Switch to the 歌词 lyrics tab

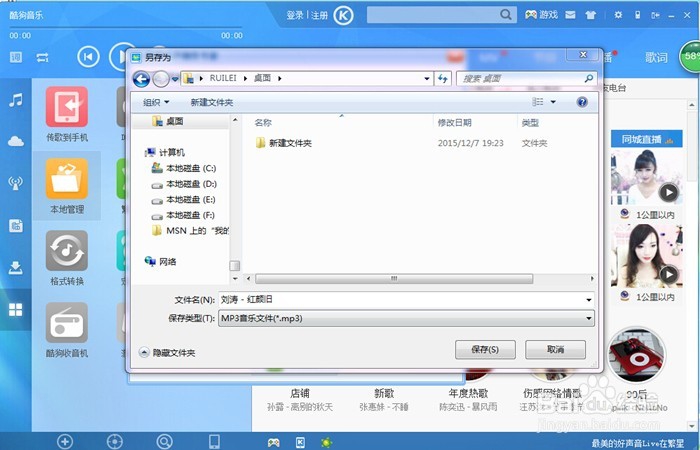point(656,57)
